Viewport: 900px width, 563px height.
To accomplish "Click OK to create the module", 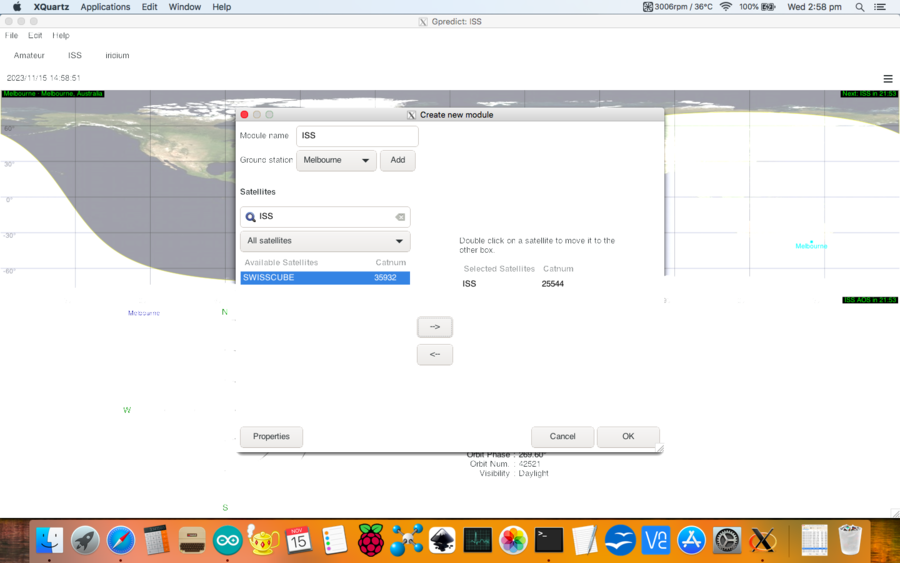I will [x=627, y=437].
